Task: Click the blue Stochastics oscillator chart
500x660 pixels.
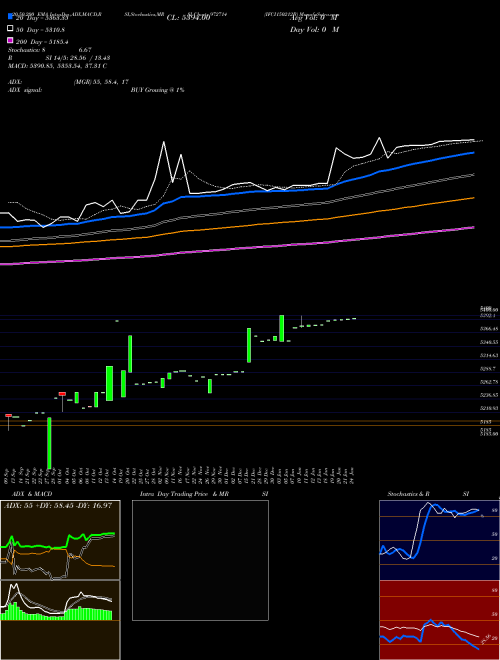Action: coord(439,540)
